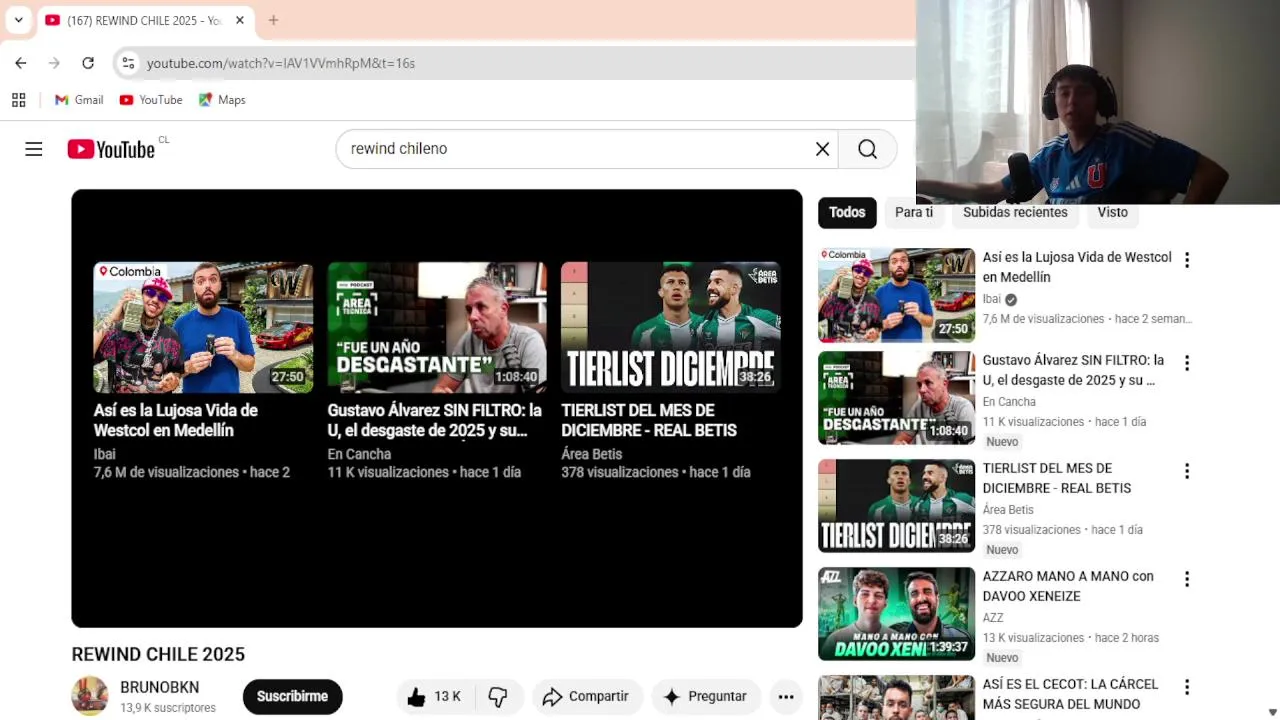This screenshot has width=1280, height=720.
Task: Like the video with thumbs up
Action: [x=416, y=697]
